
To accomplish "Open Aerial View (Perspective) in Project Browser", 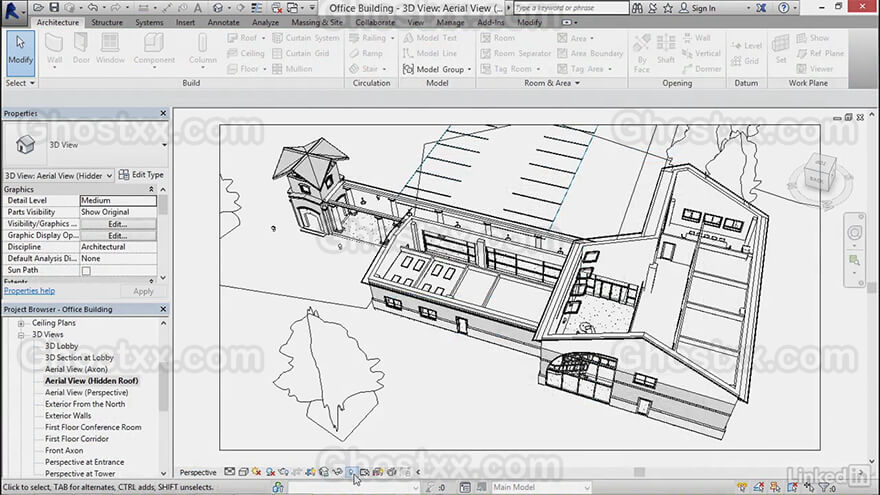I will (x=86, y=392).
